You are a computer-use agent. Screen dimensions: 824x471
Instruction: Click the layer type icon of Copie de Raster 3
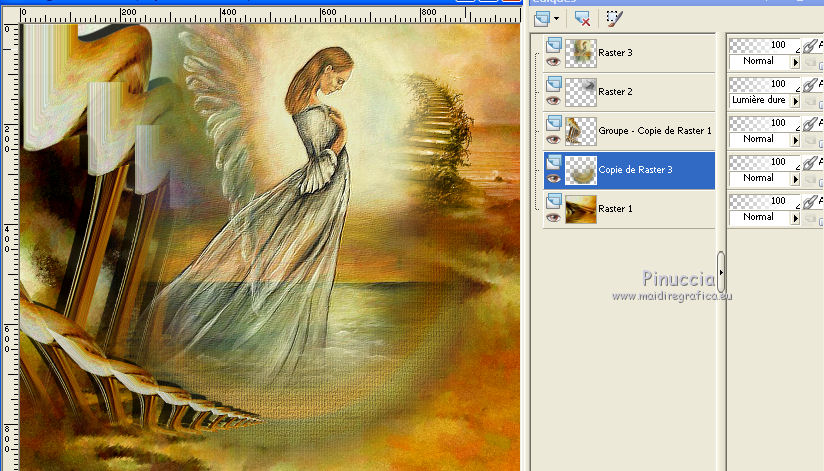coord(553,162)
